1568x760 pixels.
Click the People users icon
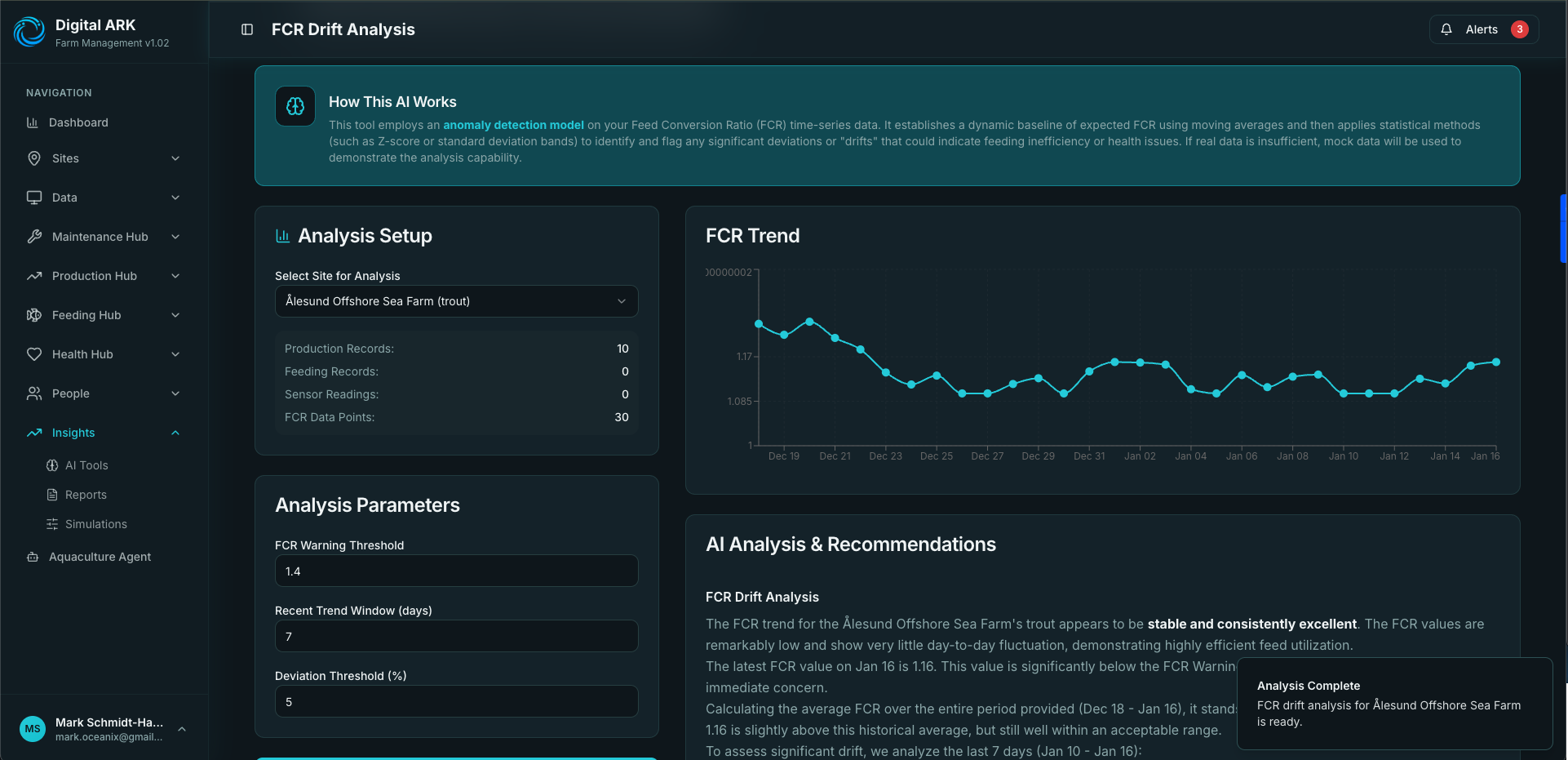click(34, 393)
